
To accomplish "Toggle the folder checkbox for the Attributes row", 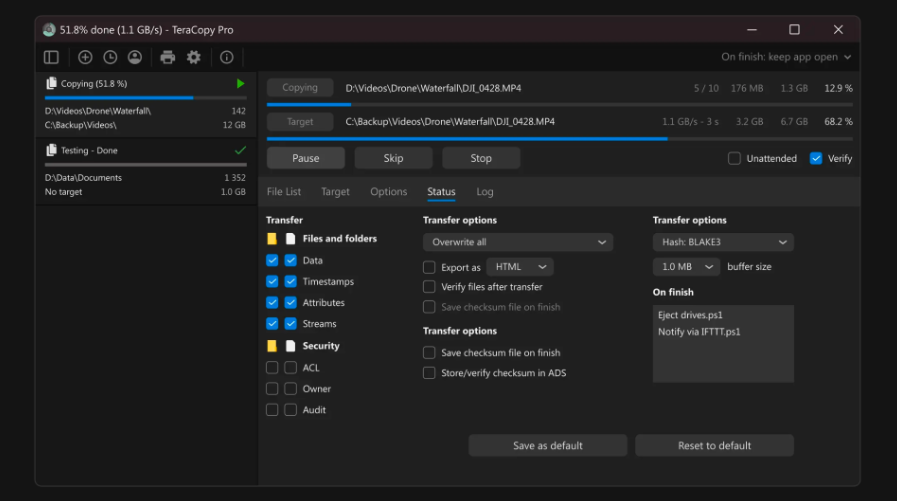I will coord(272,303).
